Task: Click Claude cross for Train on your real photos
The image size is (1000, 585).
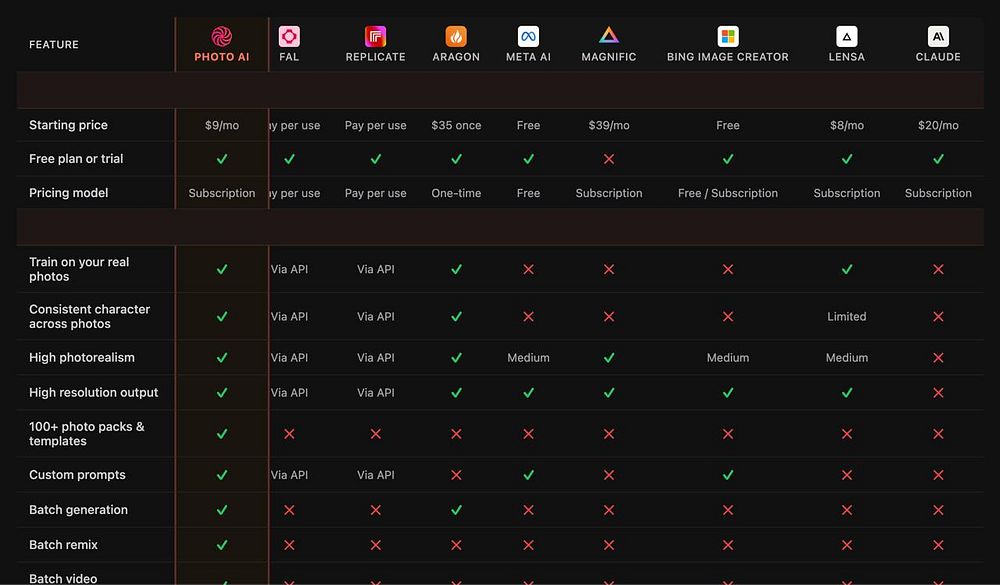Action: 938,269
